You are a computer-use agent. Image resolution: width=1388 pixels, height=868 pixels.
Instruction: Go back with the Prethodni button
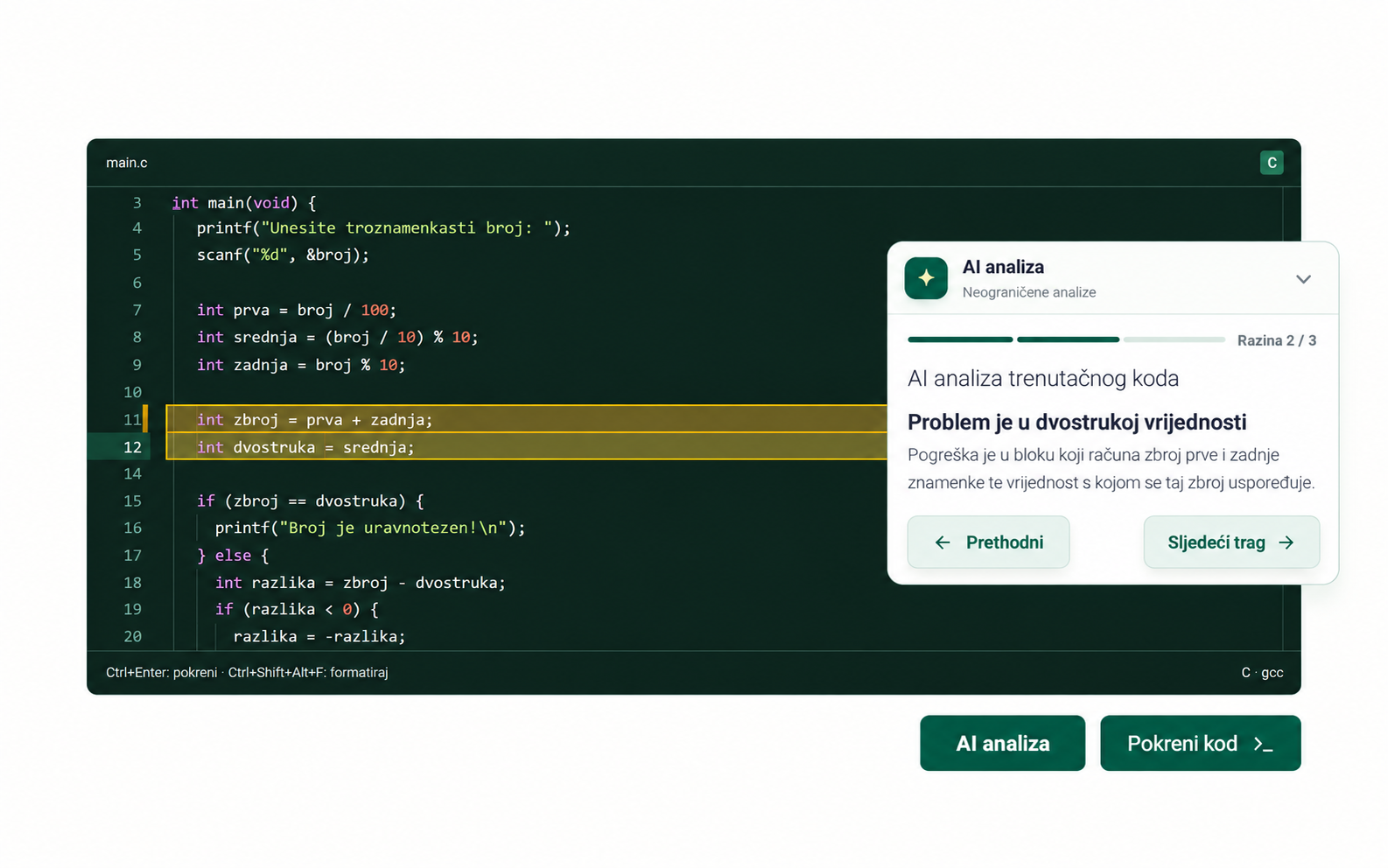988,542
